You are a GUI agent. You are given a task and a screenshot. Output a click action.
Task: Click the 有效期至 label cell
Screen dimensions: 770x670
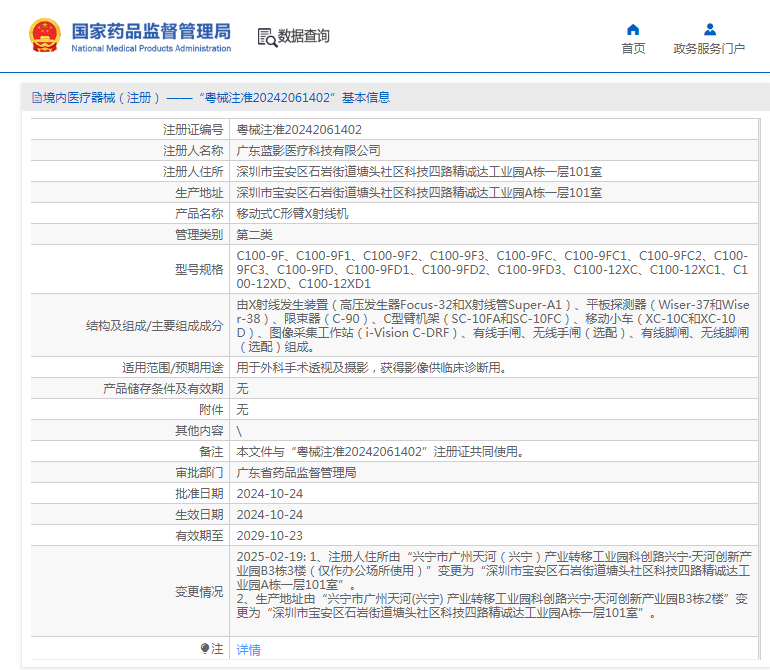(130, 535)
